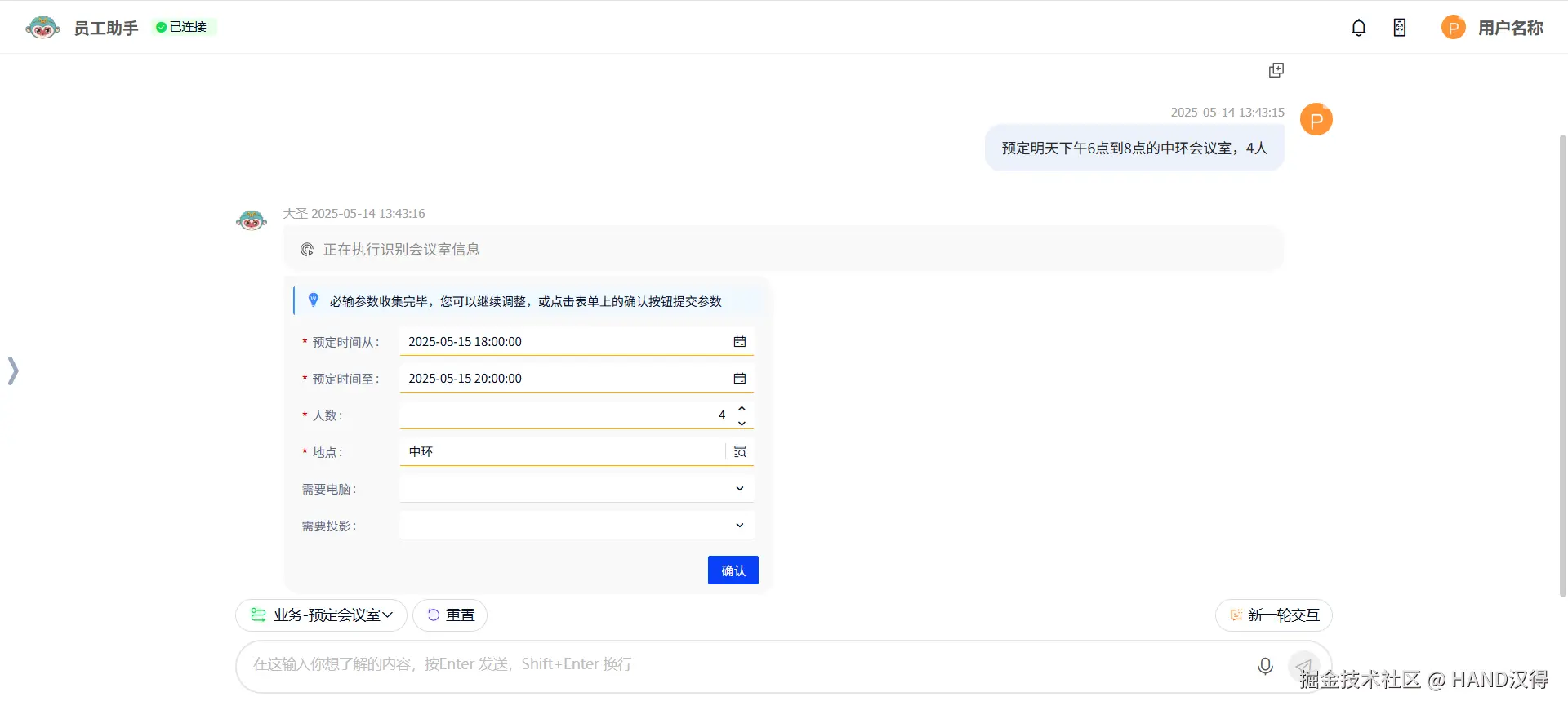The height and width of the screenshot is (710, 1568).
Task: Click the copy conversation icon
Action: point(1276,70)
